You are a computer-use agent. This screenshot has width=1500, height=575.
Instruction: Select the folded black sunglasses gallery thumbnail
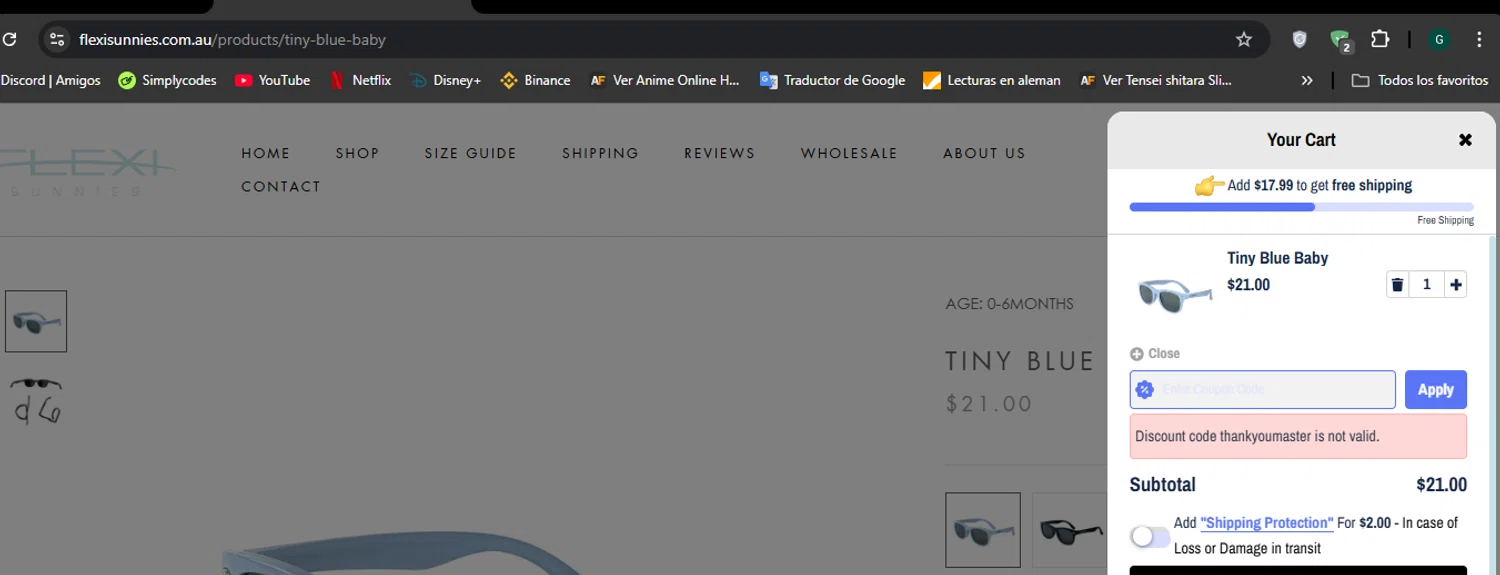(x=36, y=399)
